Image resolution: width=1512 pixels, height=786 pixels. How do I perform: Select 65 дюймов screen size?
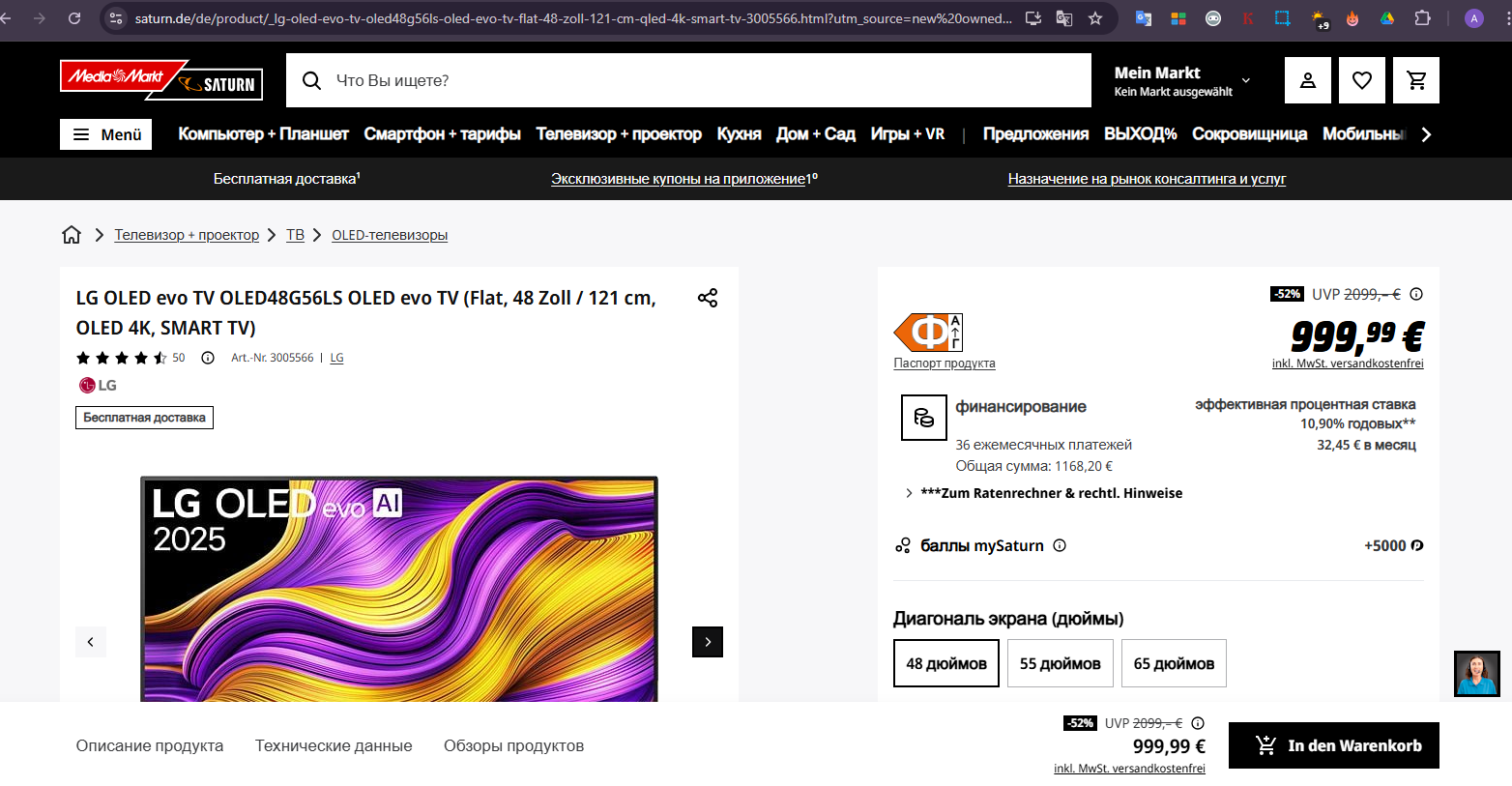(1174, 663)
